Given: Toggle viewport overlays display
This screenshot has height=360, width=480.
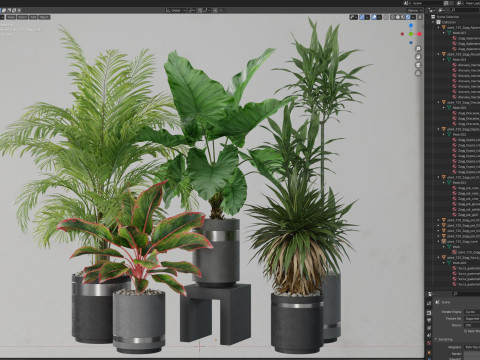Looking at the screenshot, I should (x=374, y=17).
